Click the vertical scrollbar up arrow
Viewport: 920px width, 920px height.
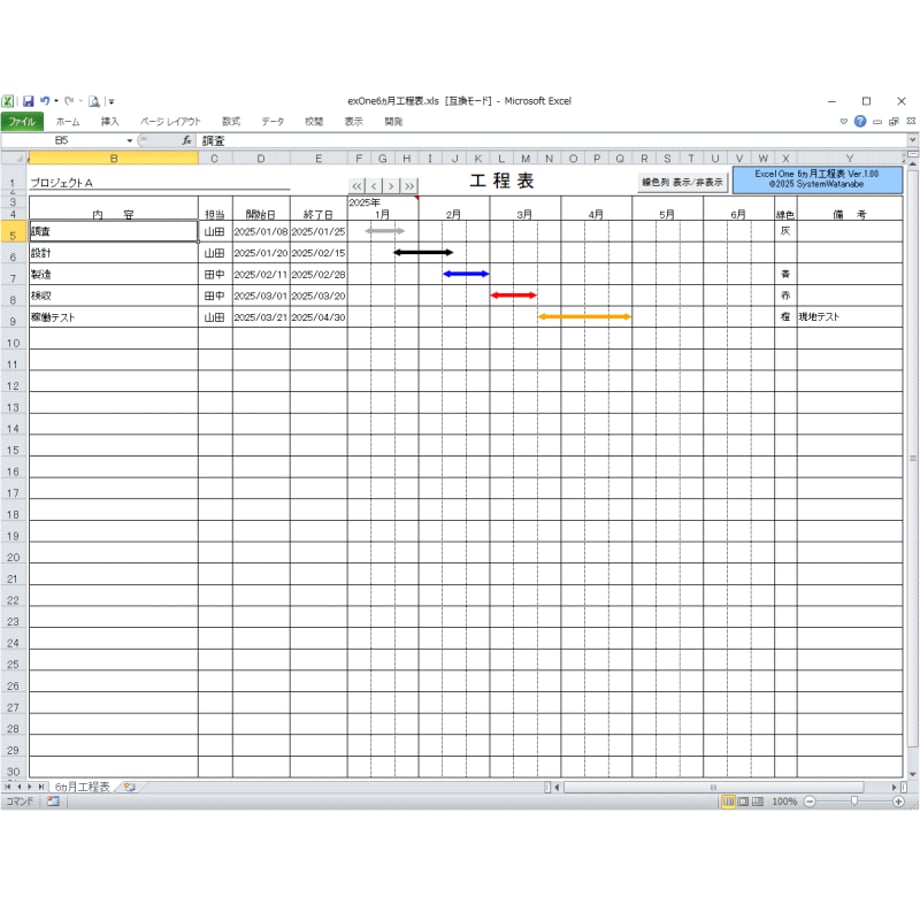tap(912, 164)
